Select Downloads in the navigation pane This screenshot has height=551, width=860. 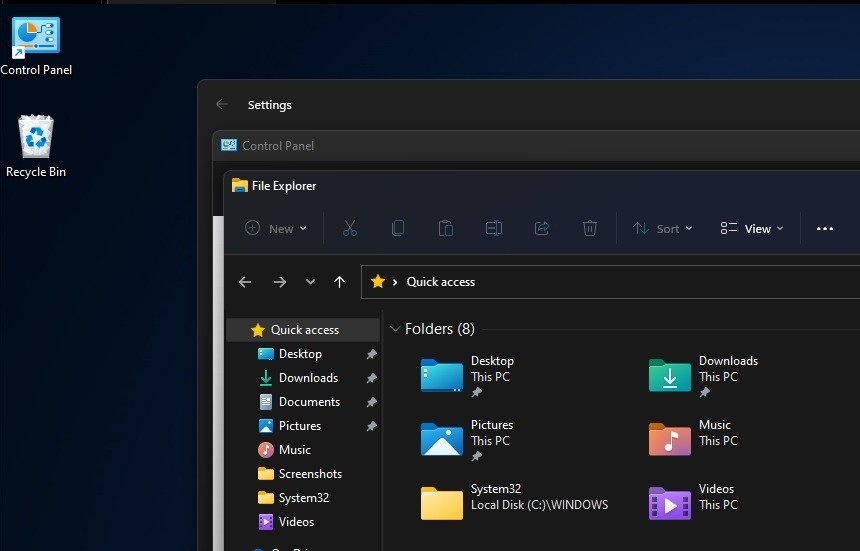coord(308,378)
